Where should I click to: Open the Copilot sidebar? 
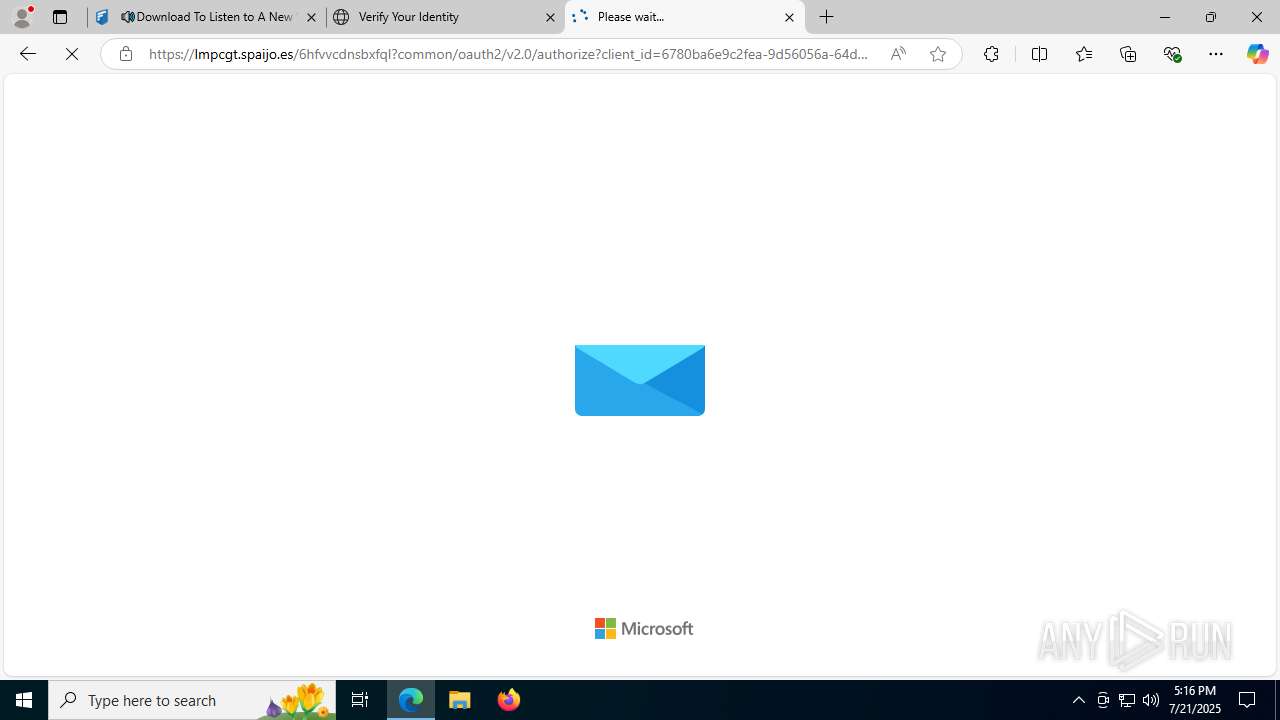pyautogui.click(x=1257, y=54)
